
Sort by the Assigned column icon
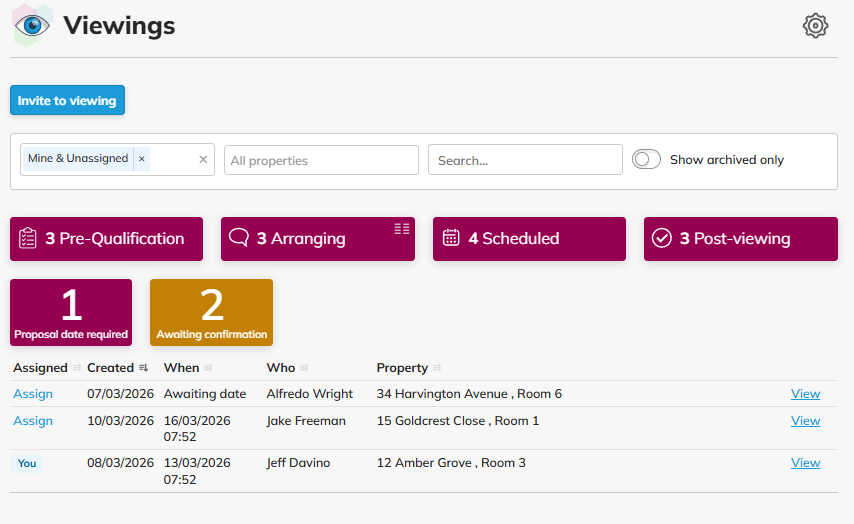(77, 368)
